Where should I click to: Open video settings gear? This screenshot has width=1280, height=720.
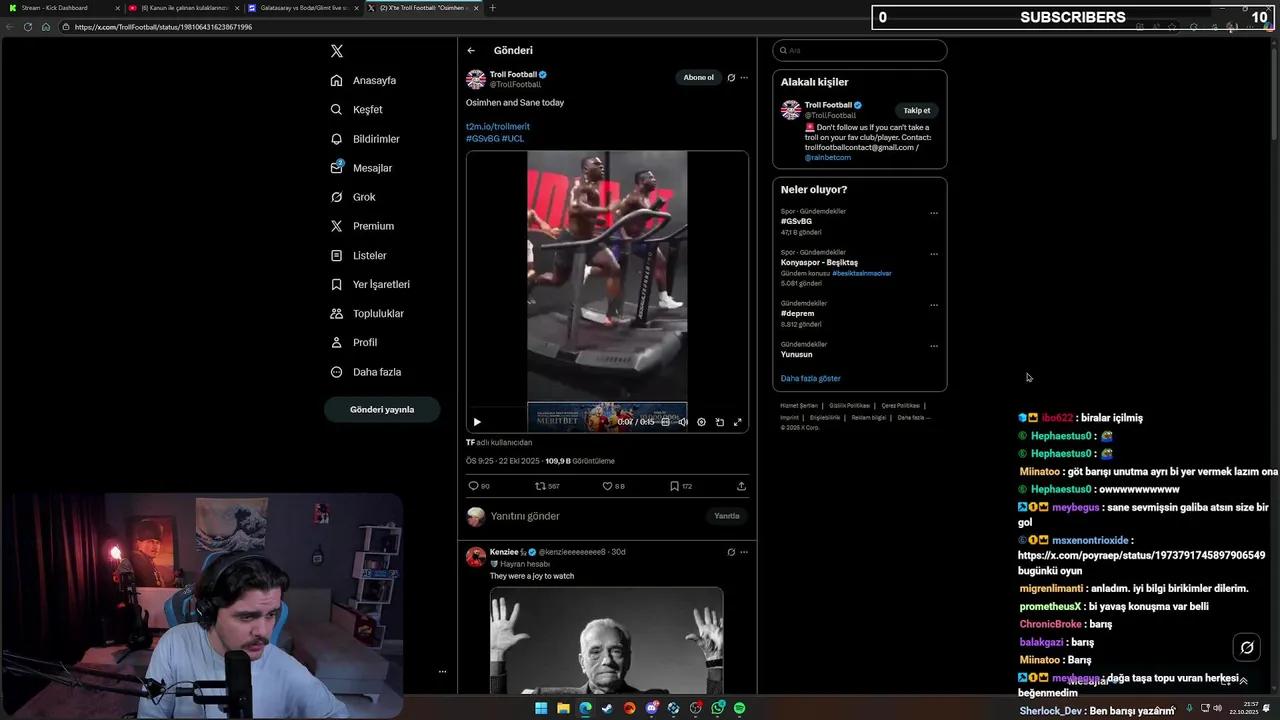click(701, 422)
